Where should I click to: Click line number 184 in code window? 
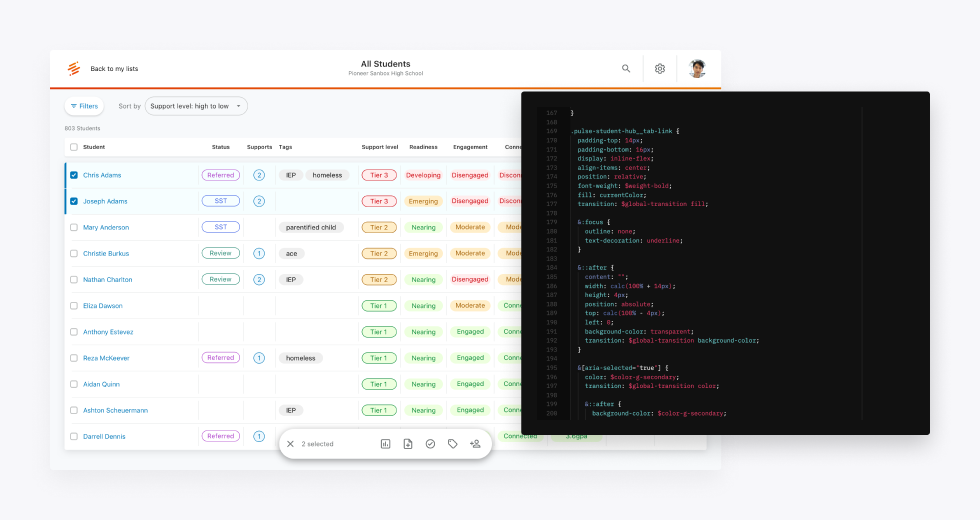tap(551, 268)
